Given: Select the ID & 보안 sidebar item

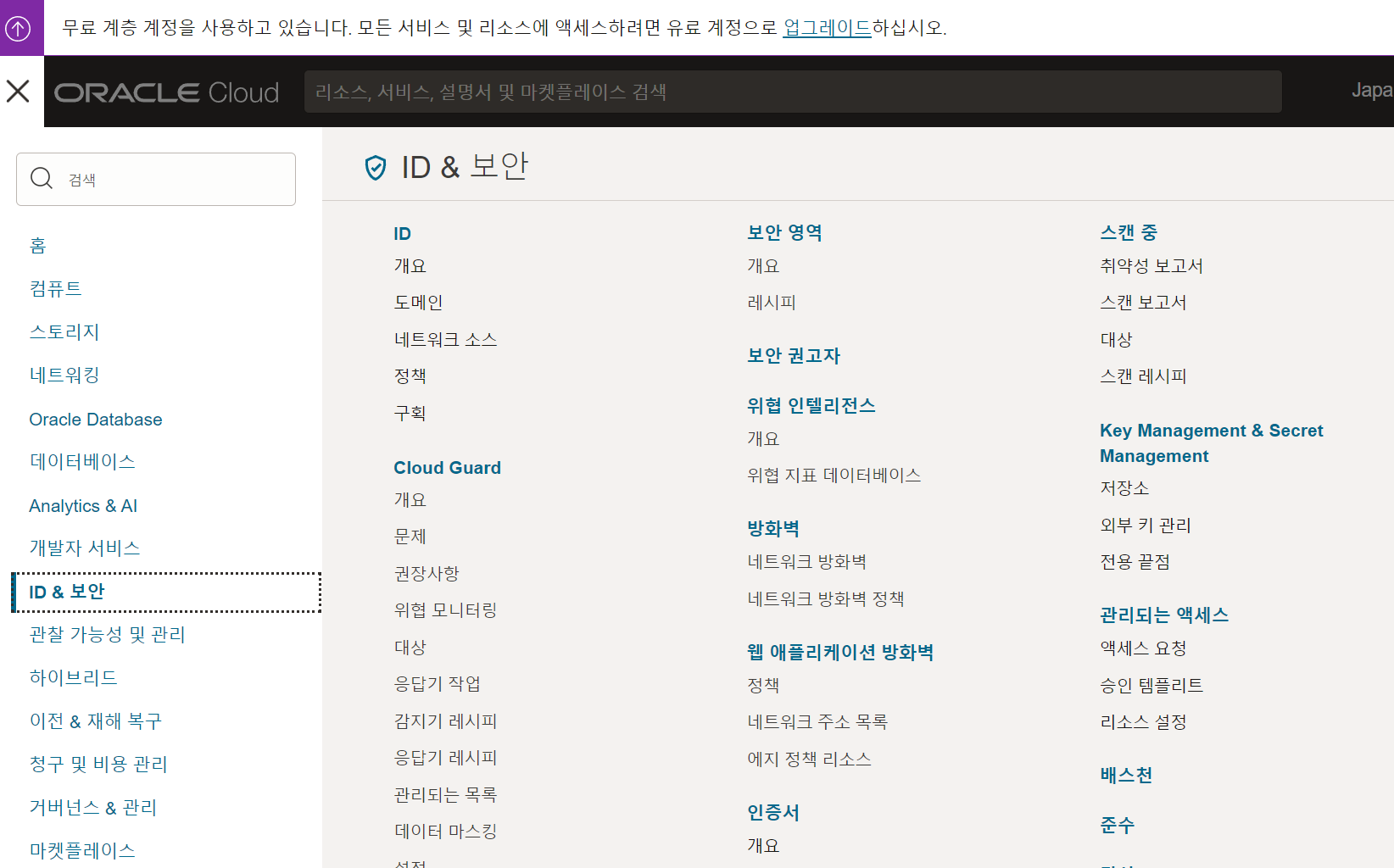Looking at the screenshot, I should pyautogui.click(x=166, y=593).
